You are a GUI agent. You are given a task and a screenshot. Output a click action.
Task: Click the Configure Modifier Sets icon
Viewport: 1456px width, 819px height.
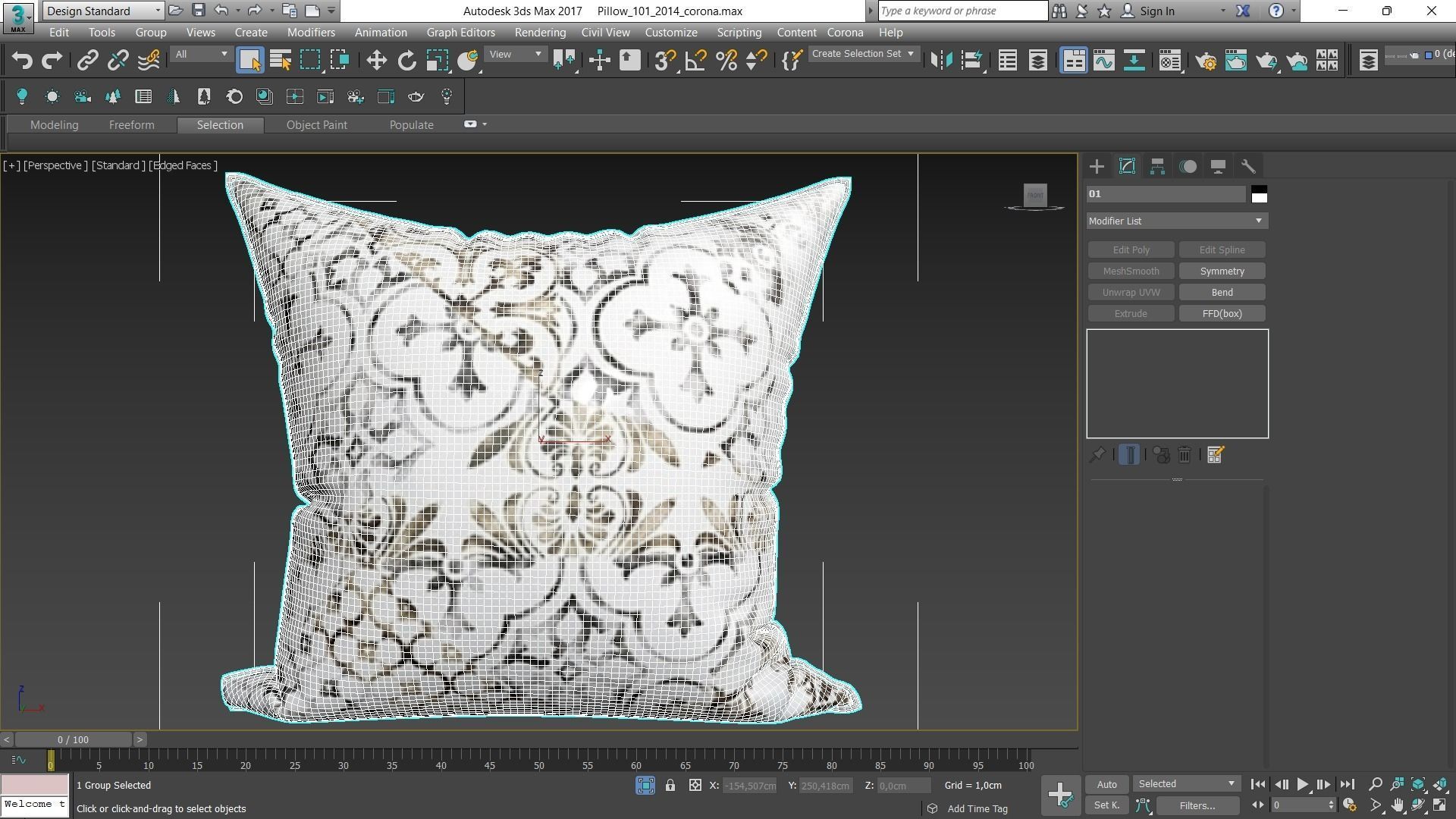point(1215,455)
